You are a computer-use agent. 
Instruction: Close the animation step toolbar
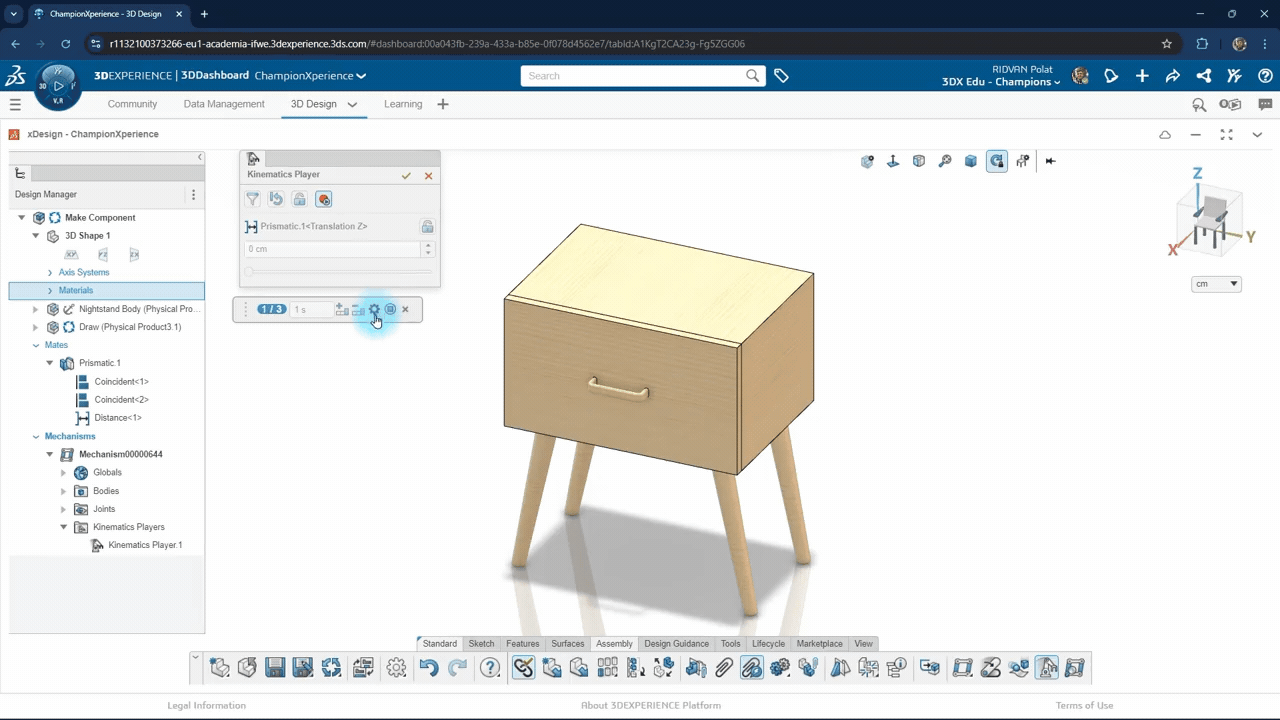405,310
